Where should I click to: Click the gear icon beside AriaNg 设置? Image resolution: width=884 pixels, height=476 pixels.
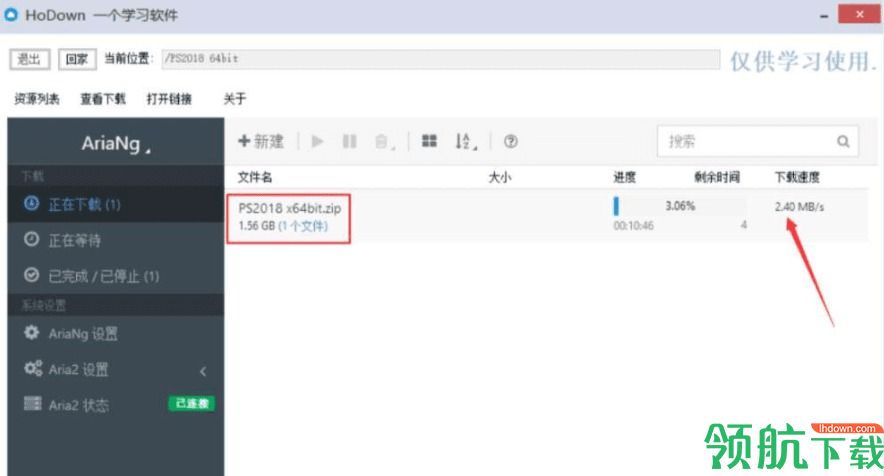[x=32, y=332]
